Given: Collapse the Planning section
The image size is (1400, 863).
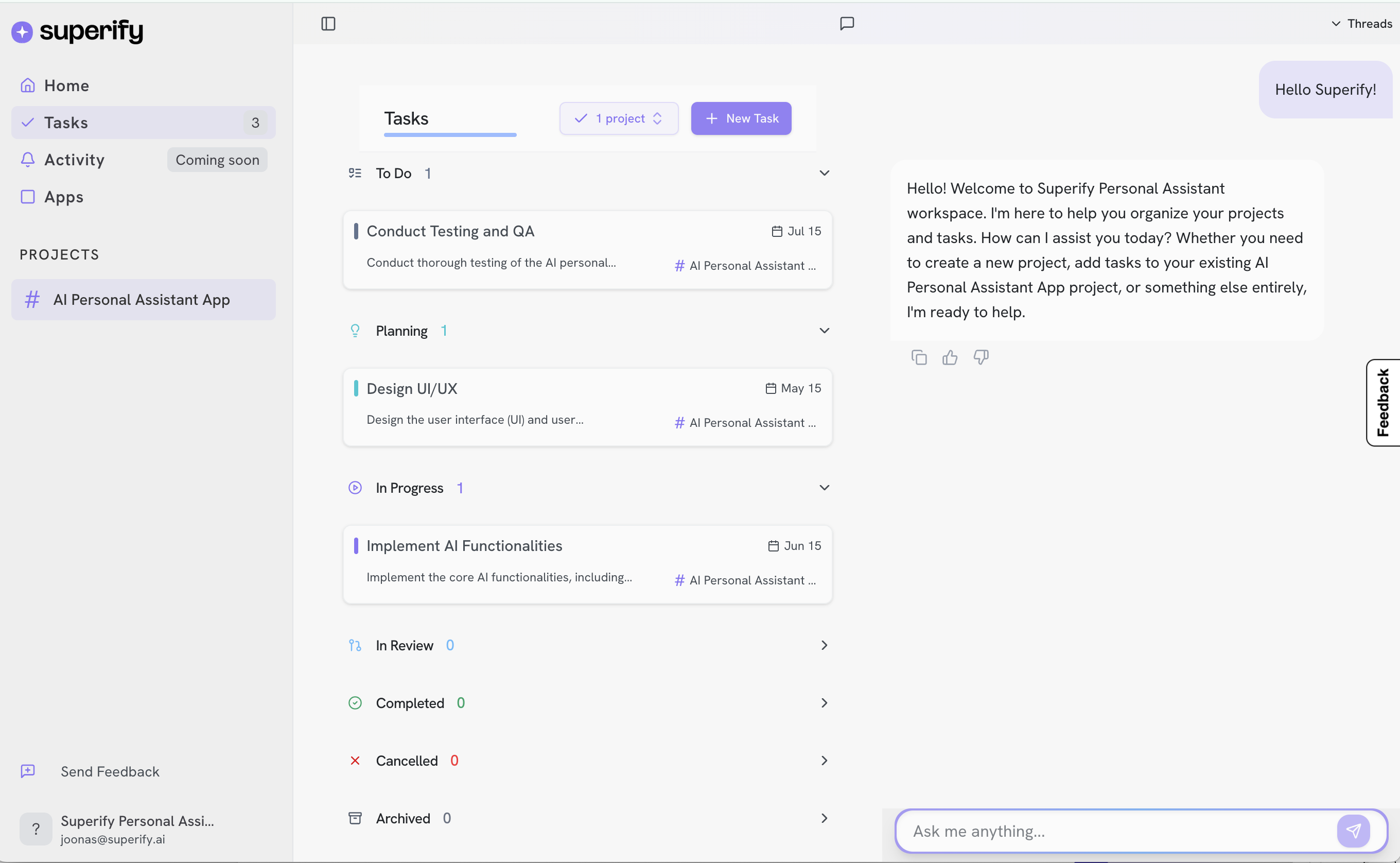Looking at the screenshot, I should (824, 331).
